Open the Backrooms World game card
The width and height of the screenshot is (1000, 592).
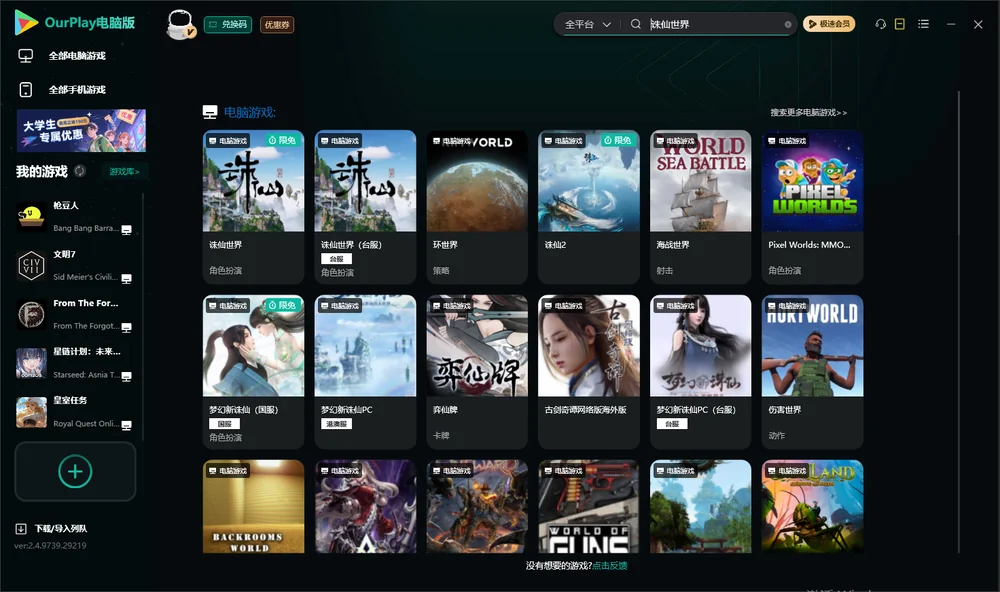pyautogui.click(x=253, y=507)
